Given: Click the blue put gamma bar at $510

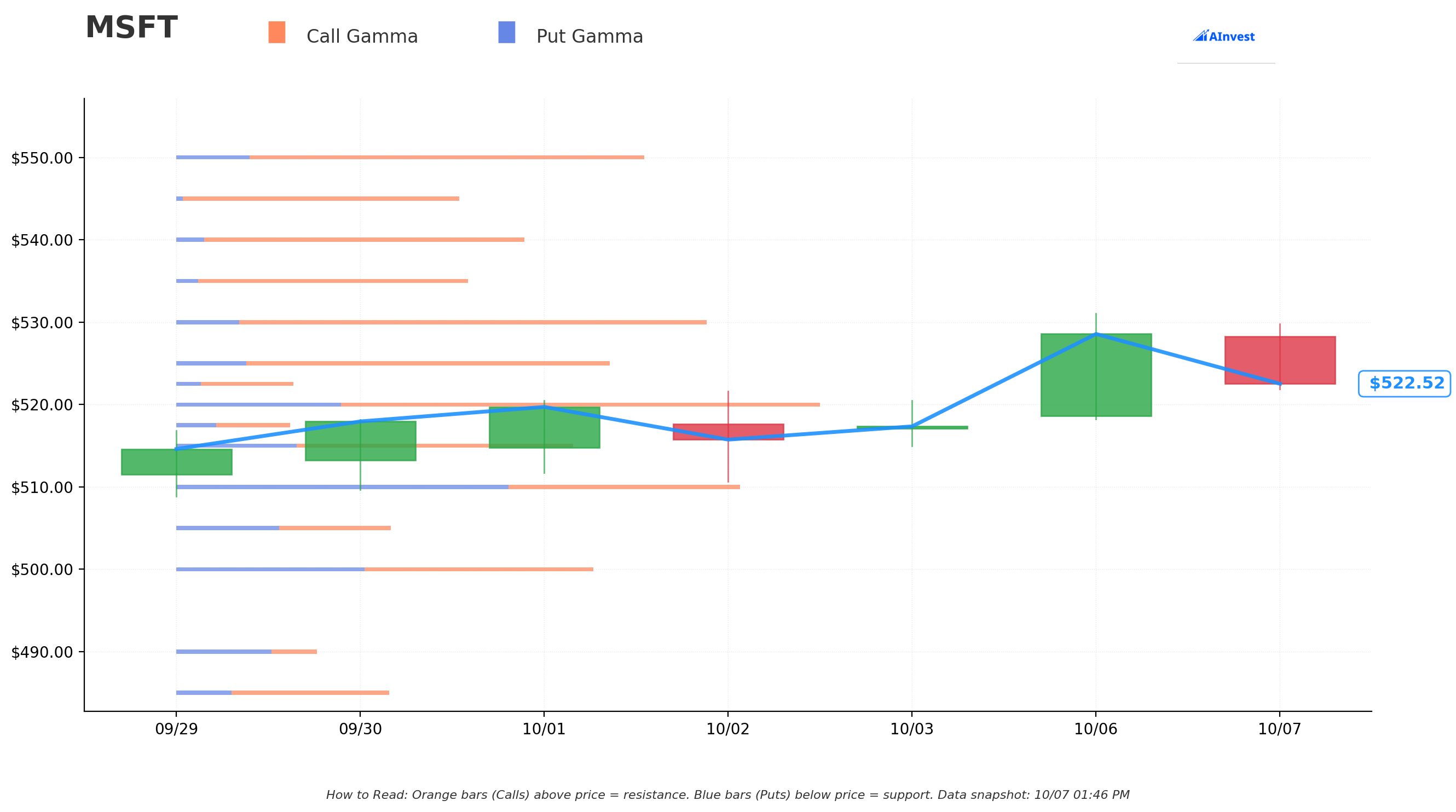Looking at the screenshot, I should coord(343,487).
